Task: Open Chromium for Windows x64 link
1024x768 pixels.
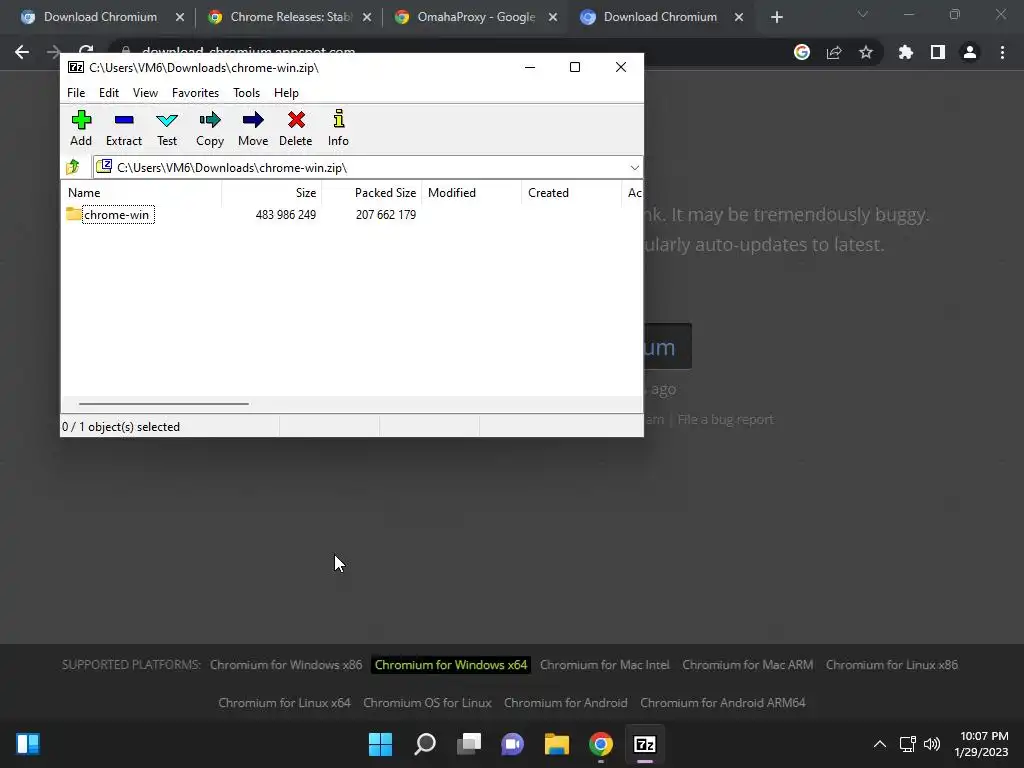Action: [451, 665]
